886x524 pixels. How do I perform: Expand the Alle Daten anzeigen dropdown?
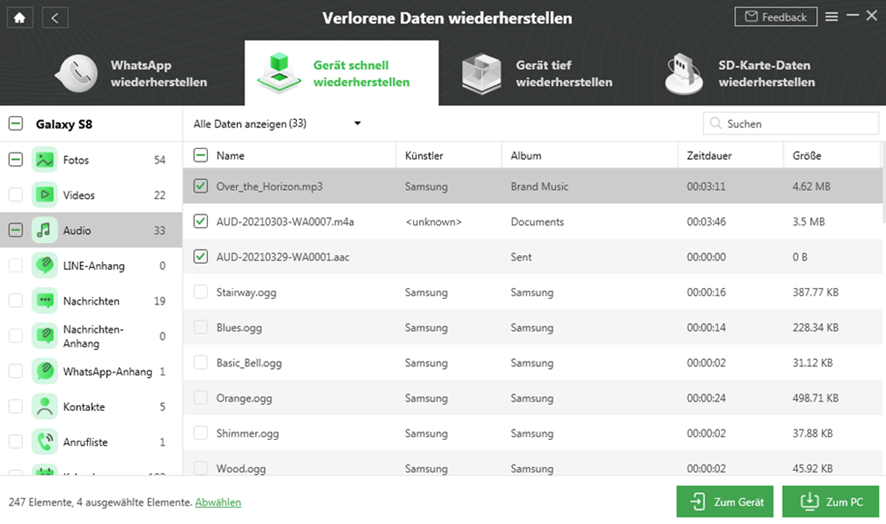(x=356, y=124)
